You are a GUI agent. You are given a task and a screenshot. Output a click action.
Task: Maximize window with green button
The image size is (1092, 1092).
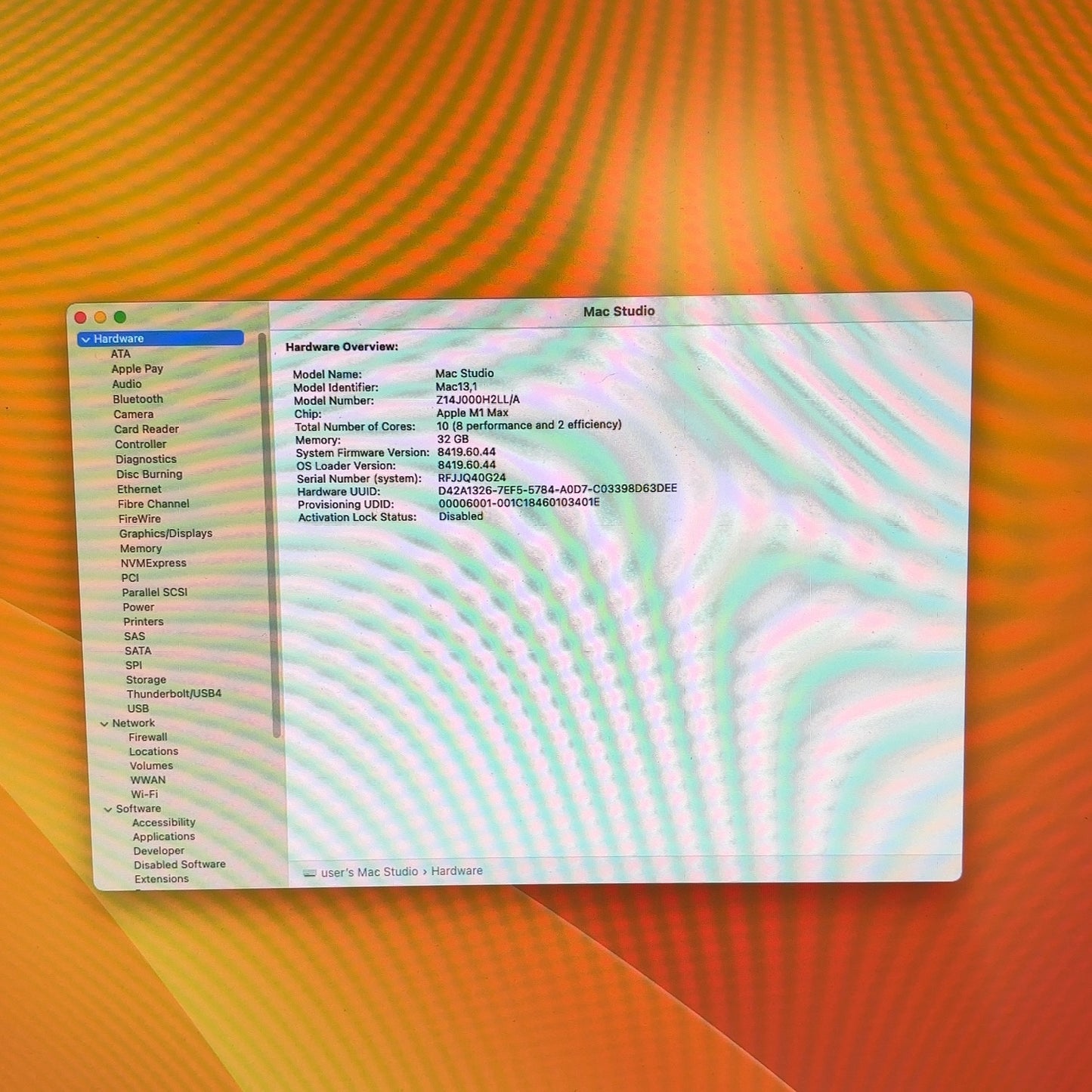tap(120, 317)
